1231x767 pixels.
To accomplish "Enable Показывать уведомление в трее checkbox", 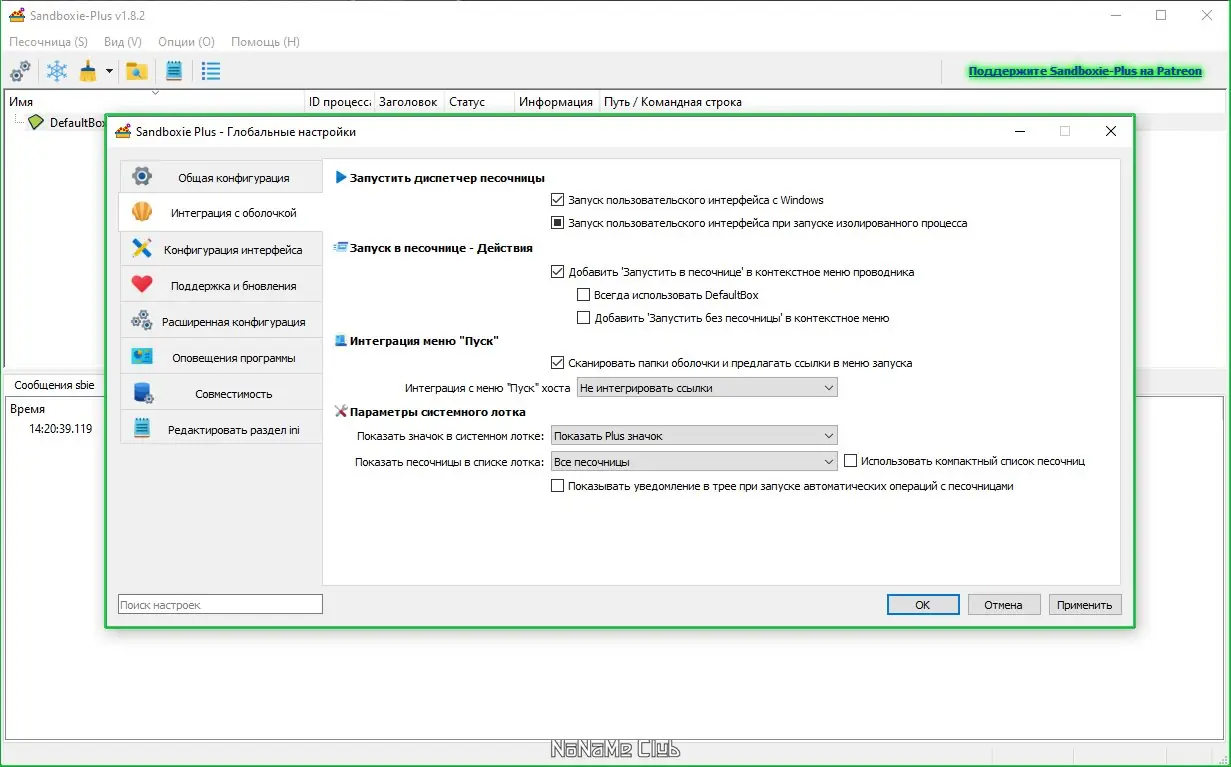I will [x=558, y=486].
